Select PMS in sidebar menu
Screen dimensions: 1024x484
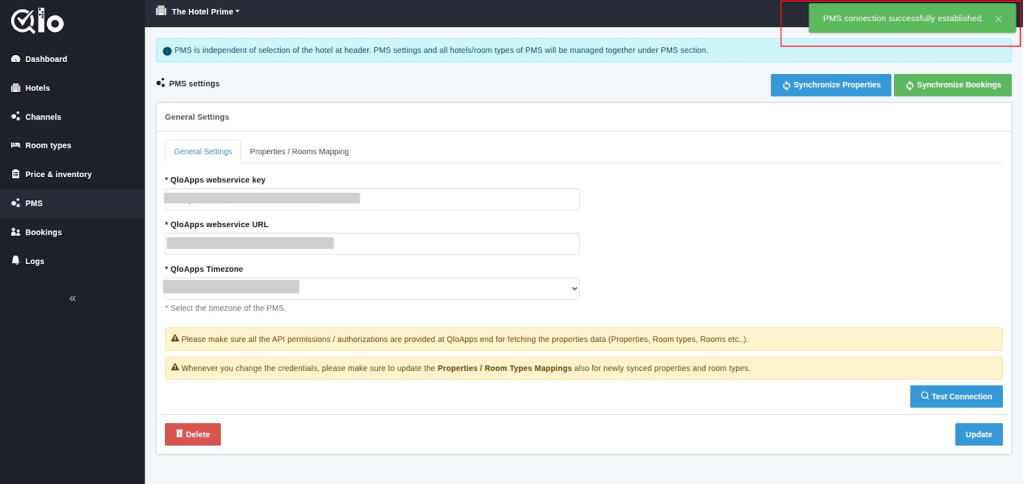(34, 203)
